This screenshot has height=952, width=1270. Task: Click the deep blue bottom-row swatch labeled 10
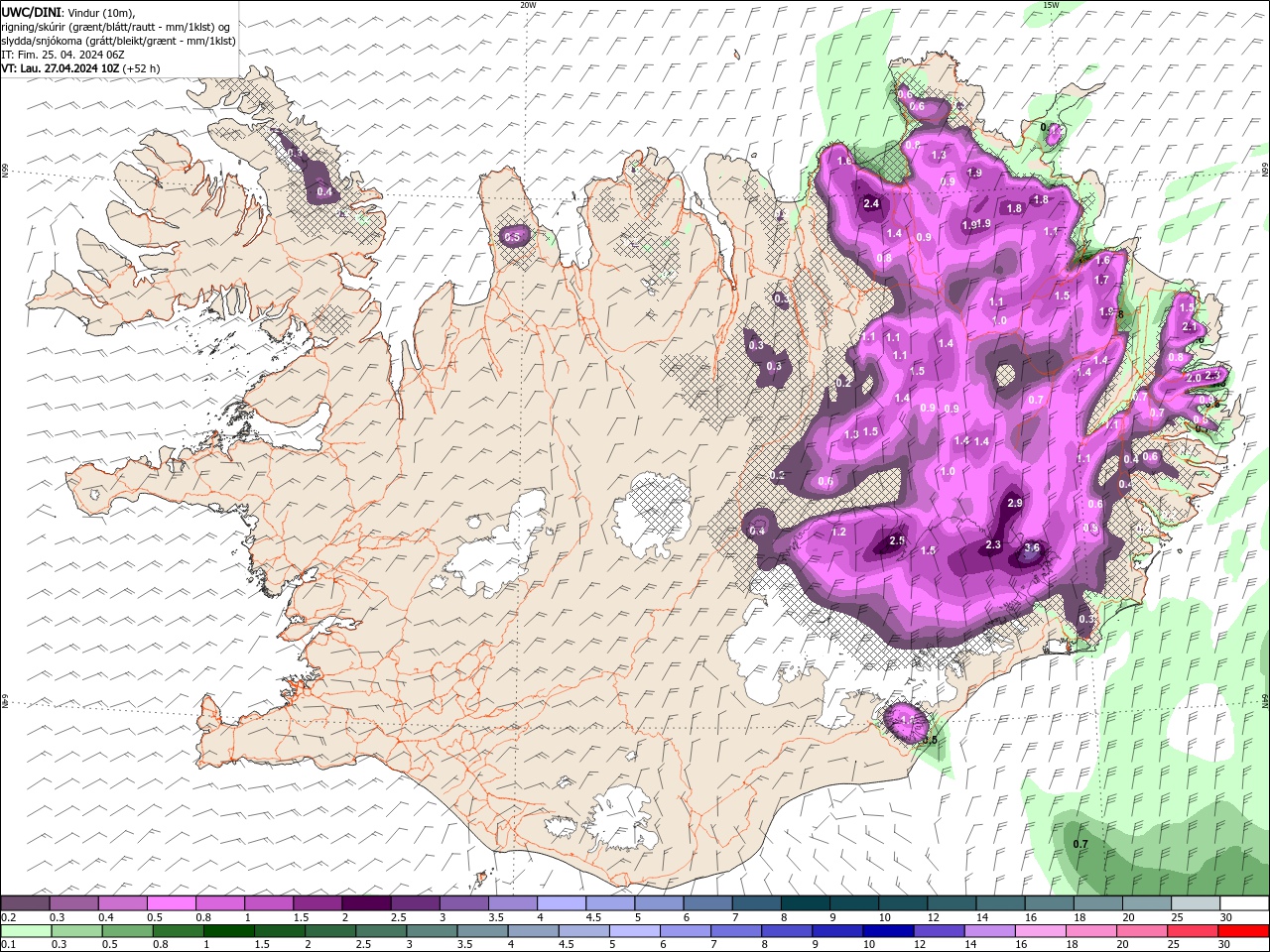pyautogui.click(x=887, y=931)
